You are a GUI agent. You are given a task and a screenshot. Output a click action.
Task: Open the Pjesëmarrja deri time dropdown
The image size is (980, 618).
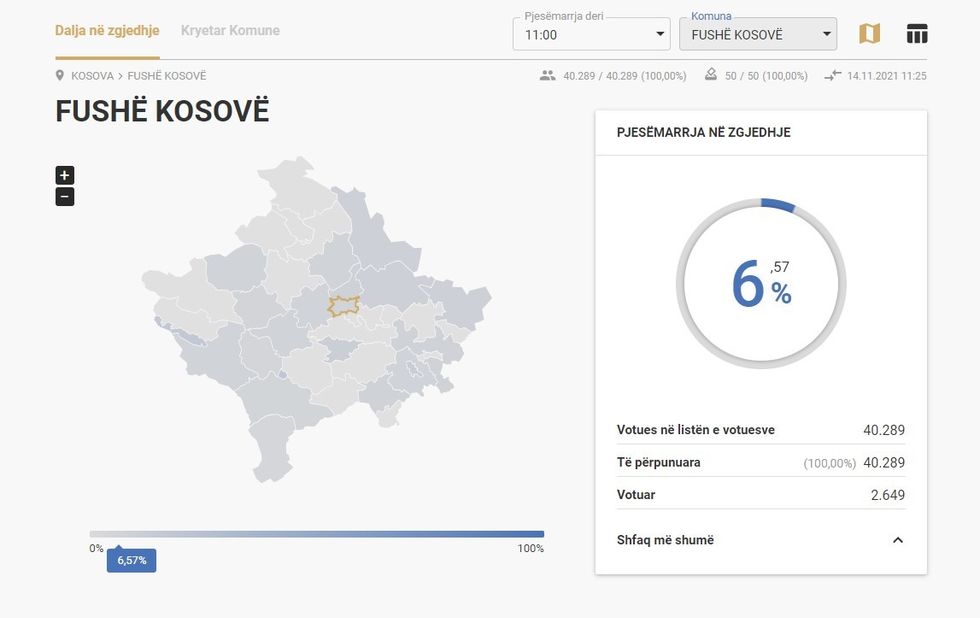659,33
